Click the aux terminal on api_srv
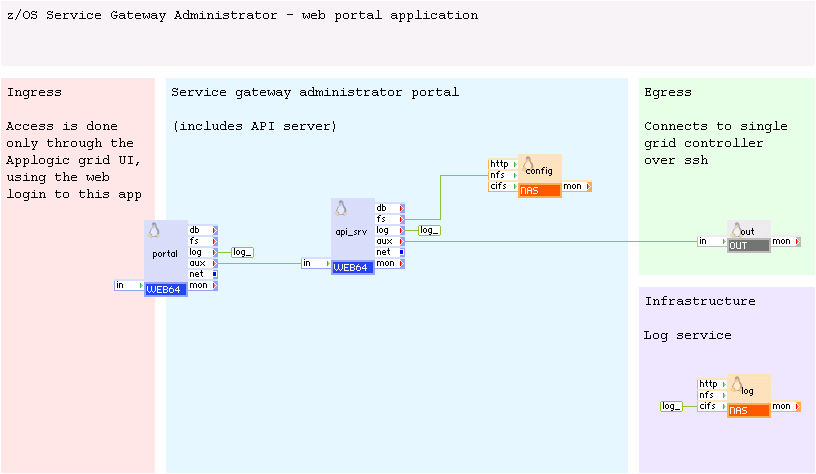The width and height of the screenshot is (816, 474). coord(390,241)
